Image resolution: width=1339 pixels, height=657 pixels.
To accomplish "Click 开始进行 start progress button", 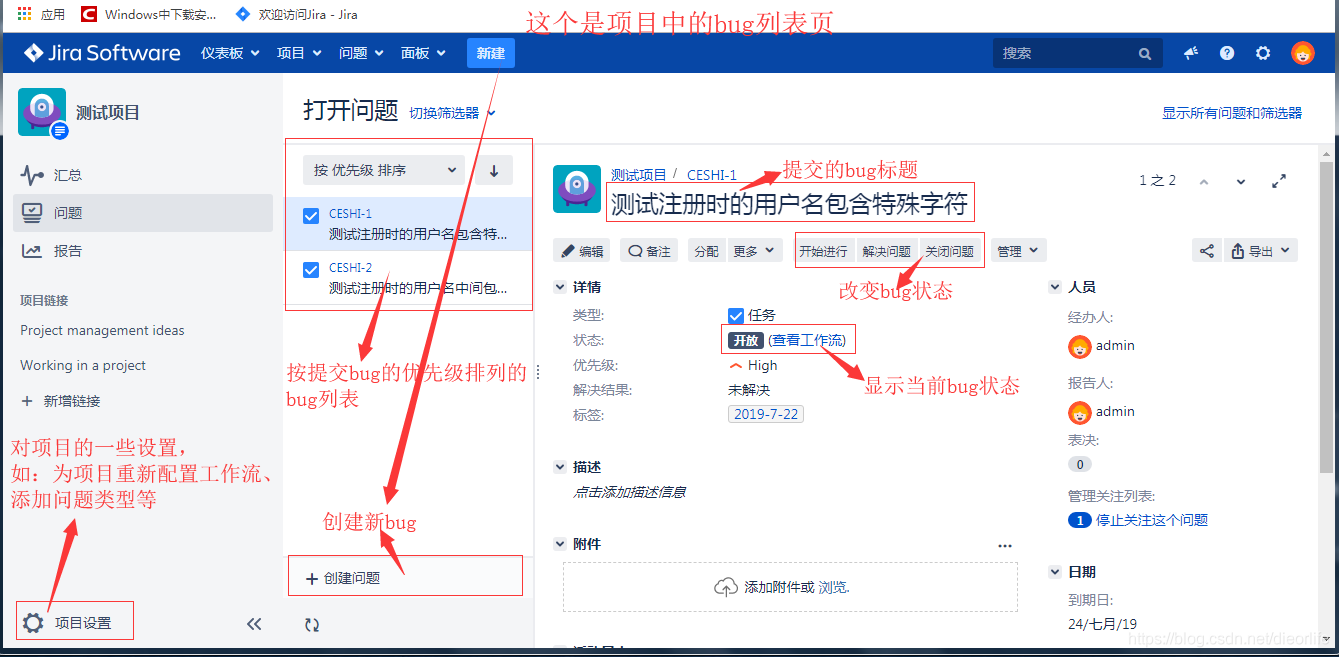I will 823,251.
